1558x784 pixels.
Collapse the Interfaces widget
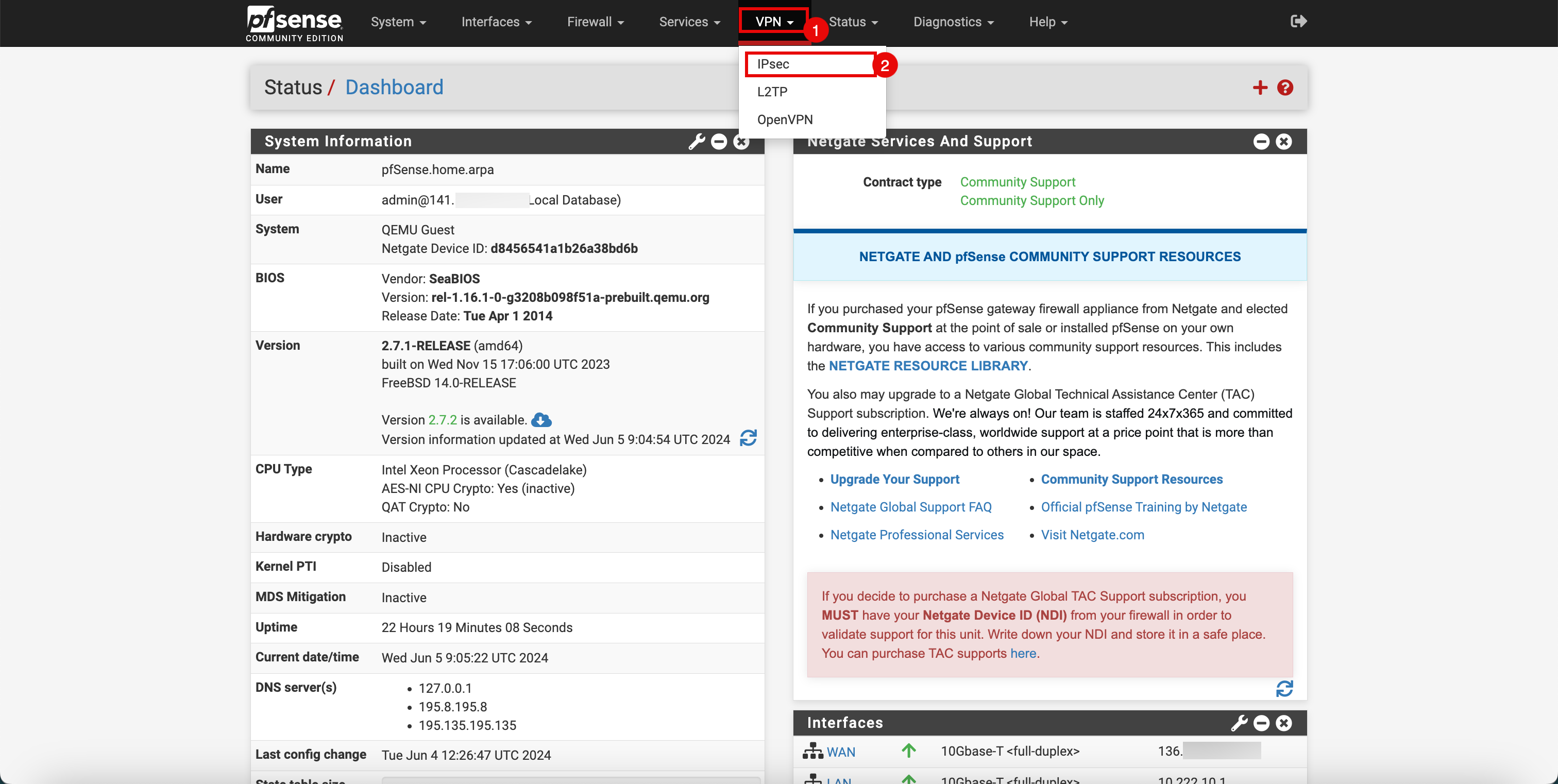point(1261,723)
